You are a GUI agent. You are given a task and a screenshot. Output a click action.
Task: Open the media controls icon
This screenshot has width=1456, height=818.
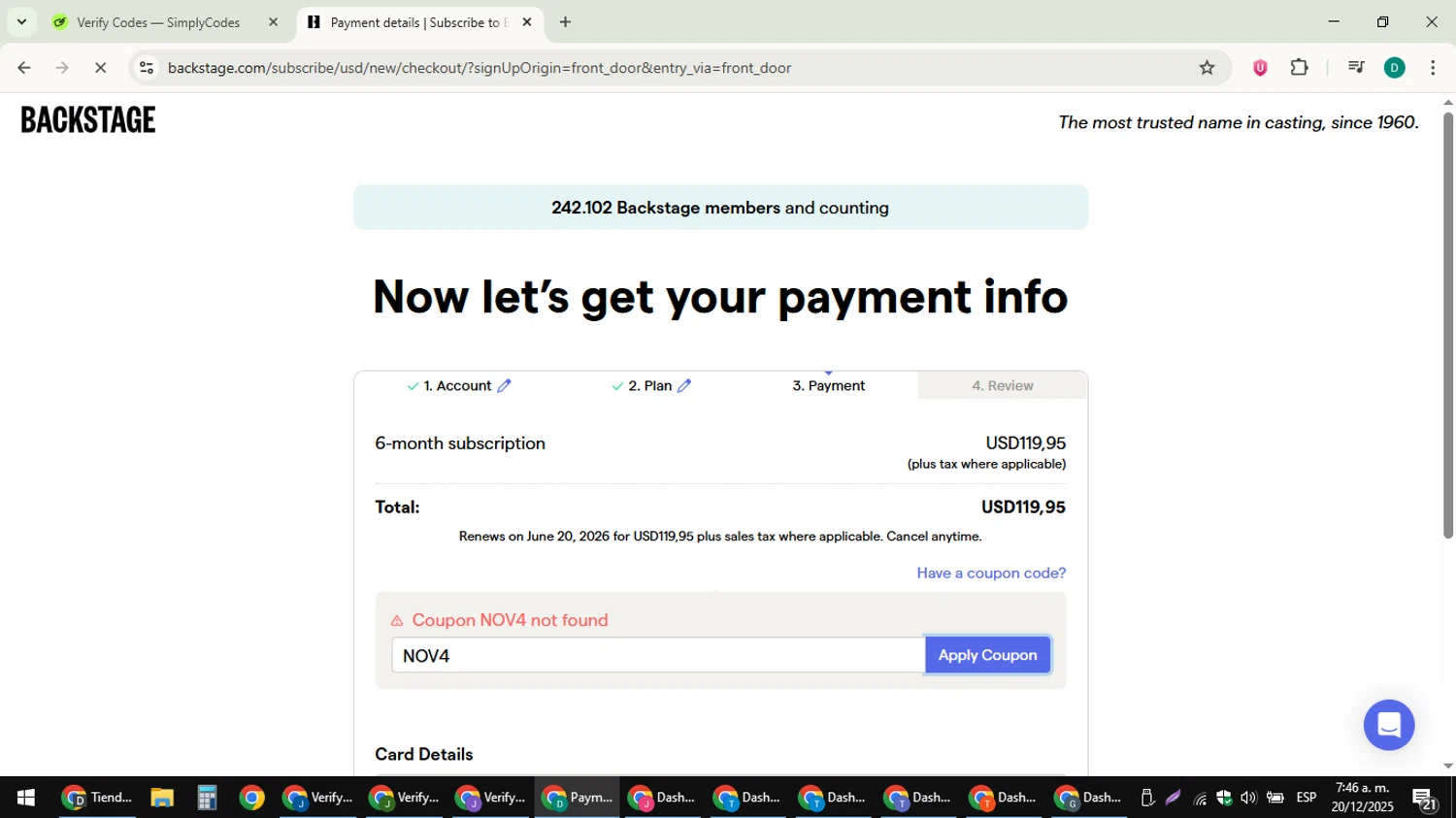1356,68
